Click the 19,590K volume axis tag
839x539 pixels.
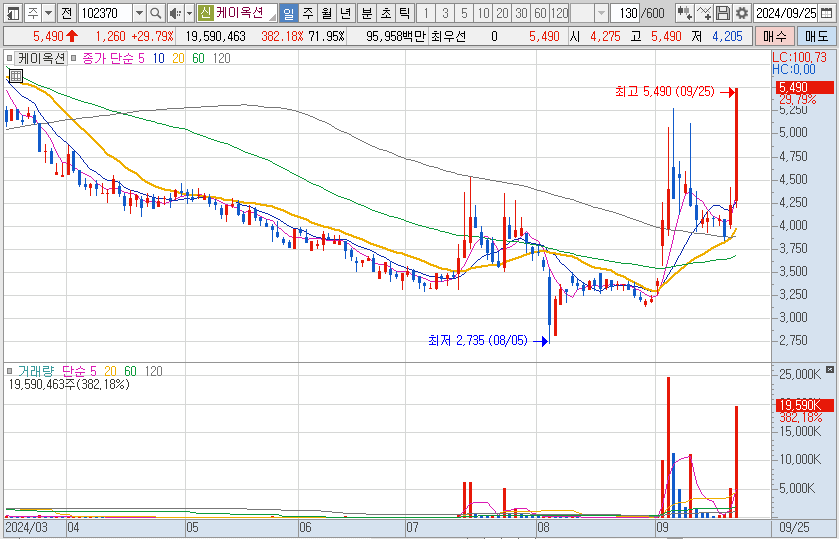pyautogui.click(x=804, y=405)
